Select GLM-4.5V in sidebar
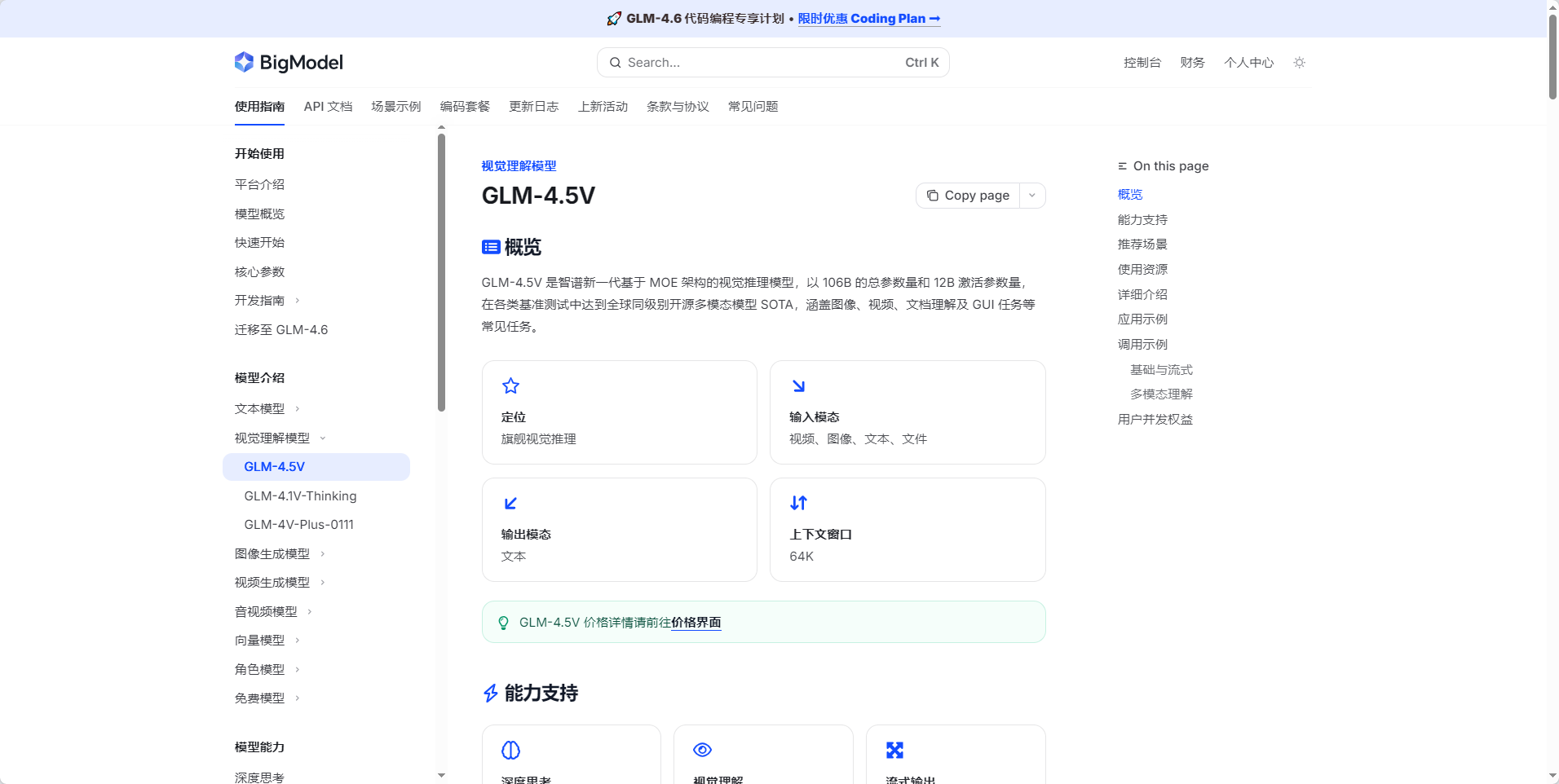 316,467
